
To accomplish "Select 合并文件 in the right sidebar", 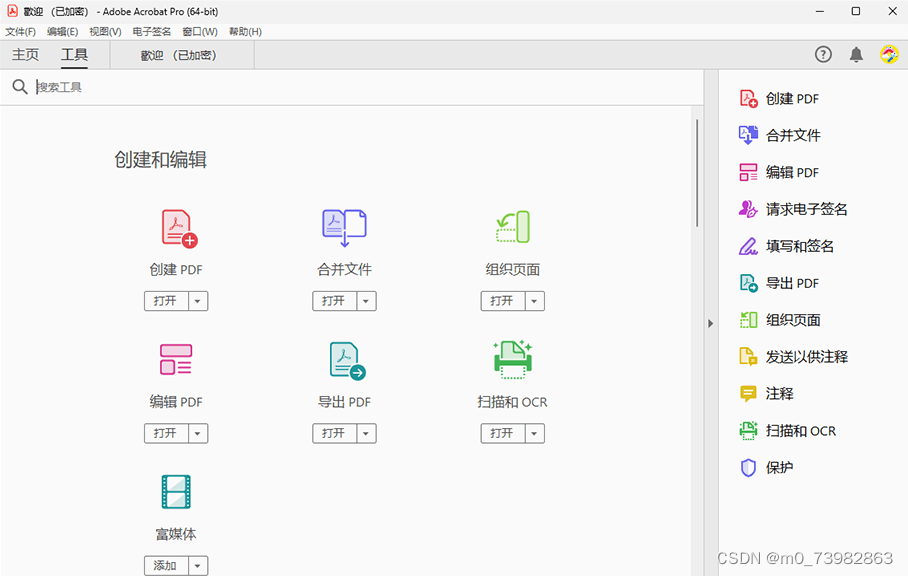I will (779, 135).
